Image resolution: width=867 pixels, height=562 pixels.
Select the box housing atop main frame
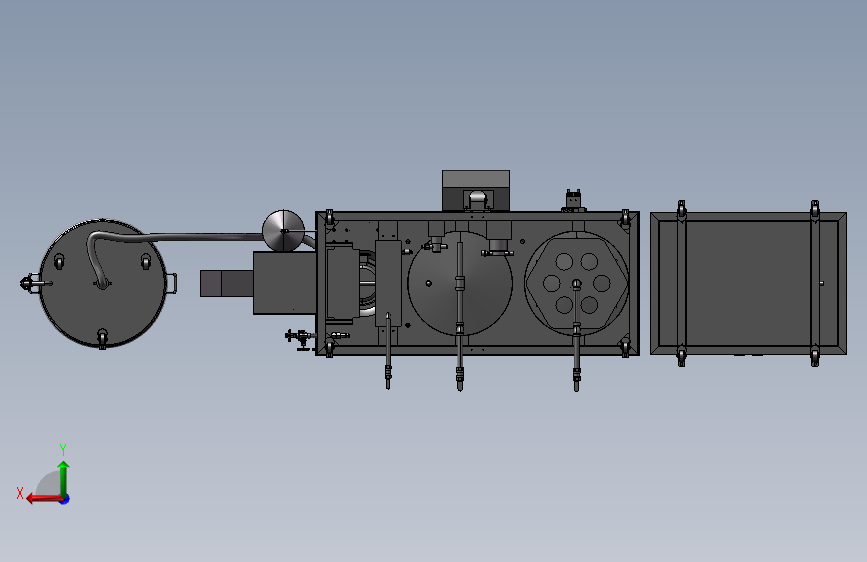476,191
